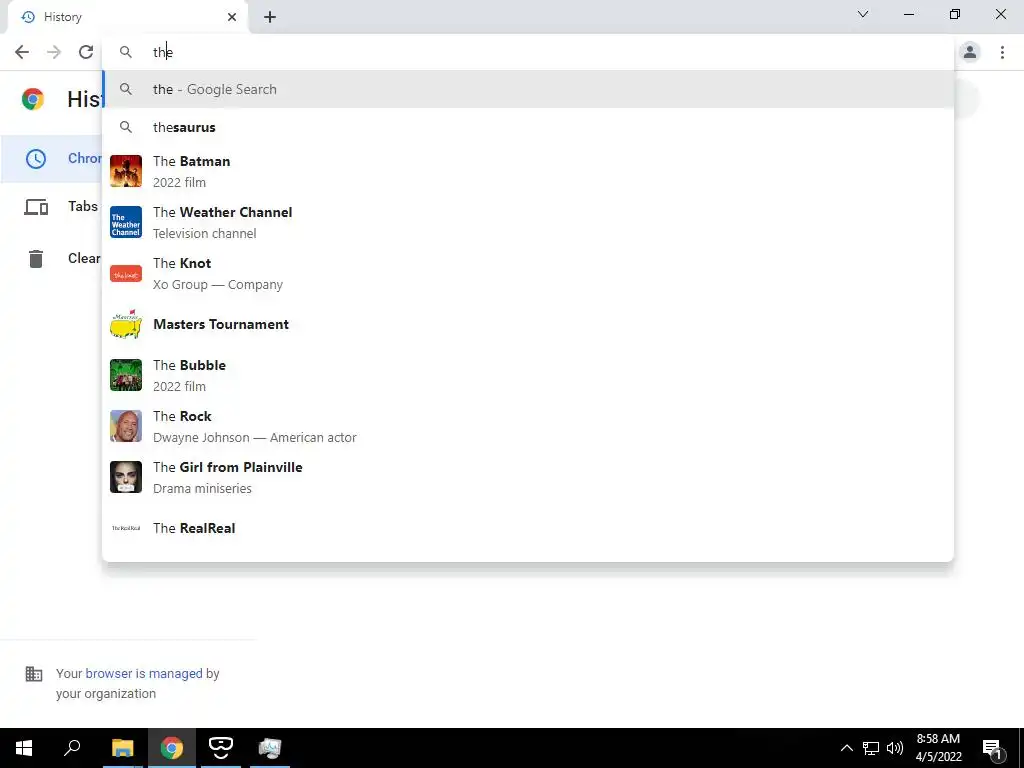Screen dimensions: 1024x768
Task: Click the search icon in the address bar
Action: 126,52
